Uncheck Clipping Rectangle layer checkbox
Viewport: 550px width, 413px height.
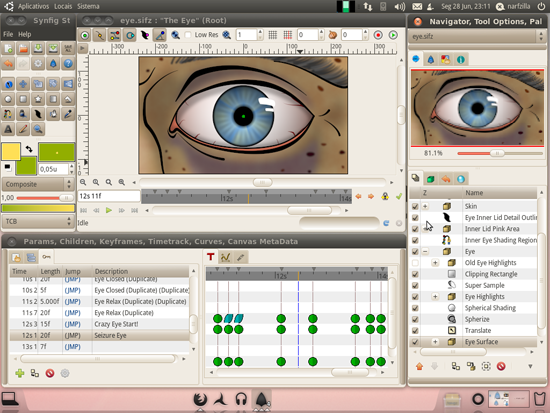(x=415, y=274)
